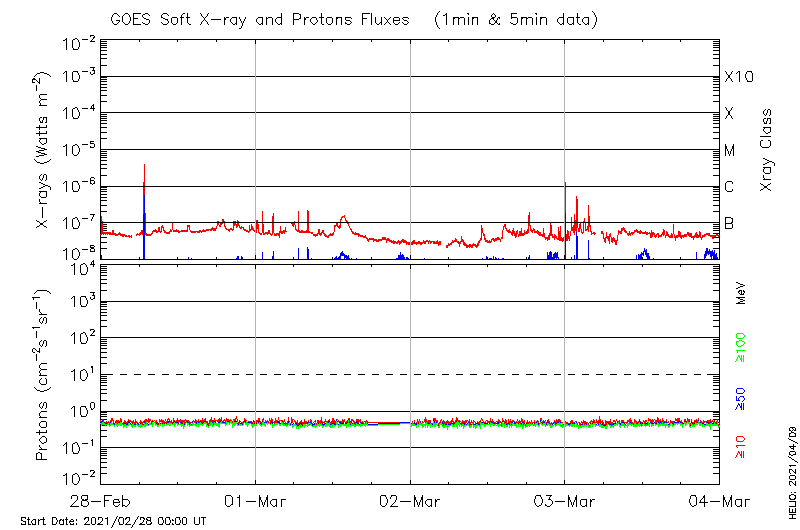This screenshot has width=800, height=530.
Task: Click the MeV unit label
Action: coord(741,293)
